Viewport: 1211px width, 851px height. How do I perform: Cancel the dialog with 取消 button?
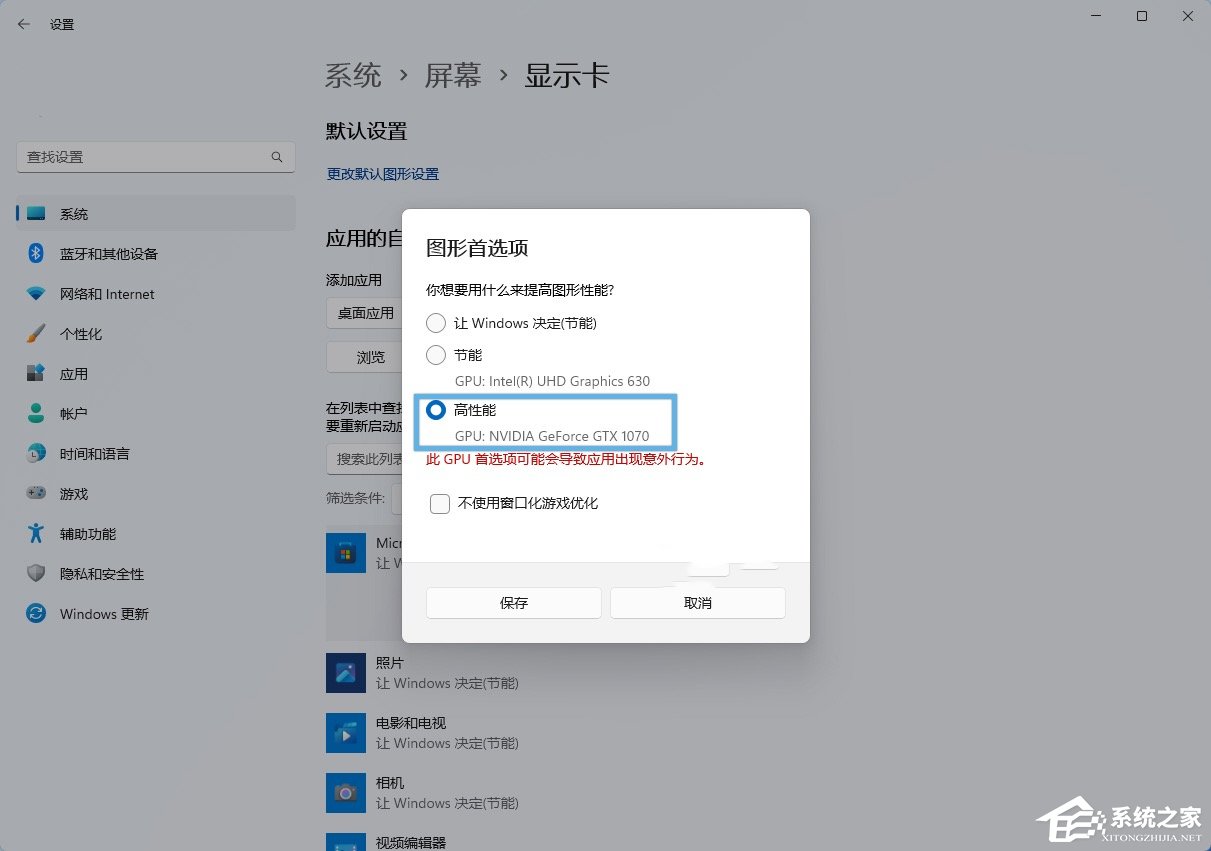[697, 602]
